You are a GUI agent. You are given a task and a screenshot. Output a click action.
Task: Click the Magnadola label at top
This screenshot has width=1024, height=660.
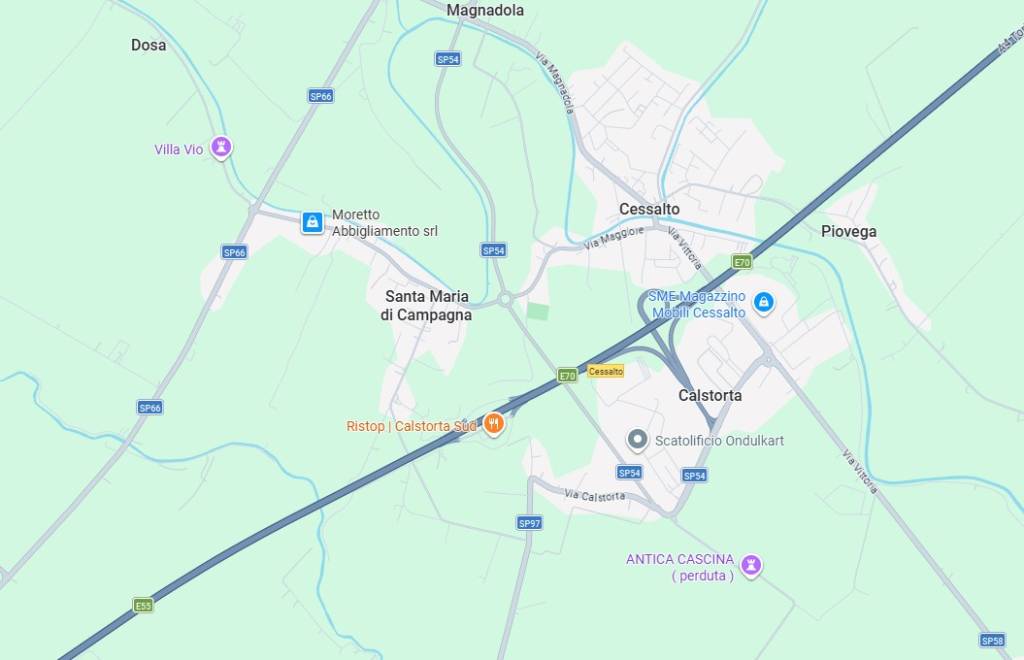tap(485, 10)
